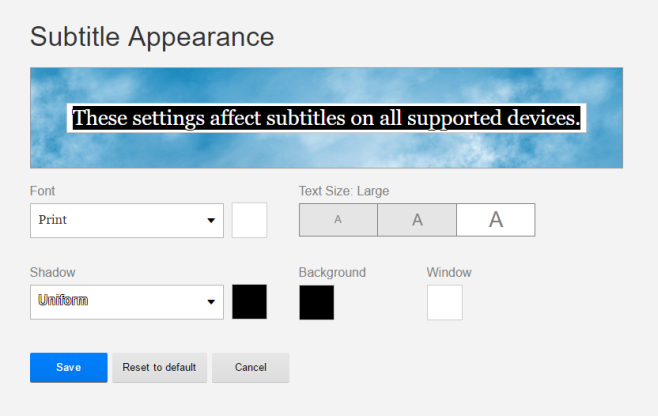
Task: Select the medium text size A
Action: [x=417, y=220]
